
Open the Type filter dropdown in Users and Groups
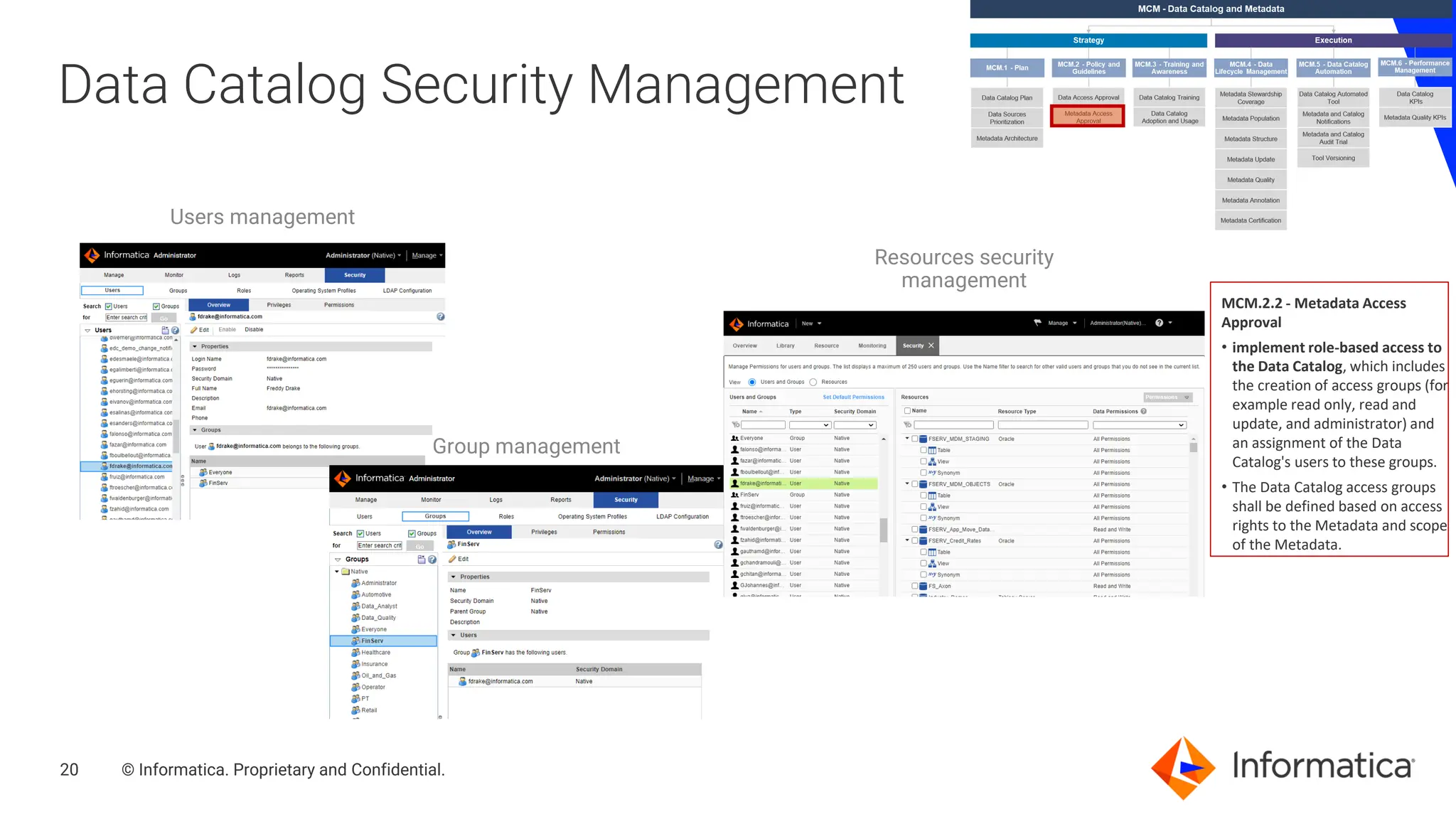coord(810,425)
